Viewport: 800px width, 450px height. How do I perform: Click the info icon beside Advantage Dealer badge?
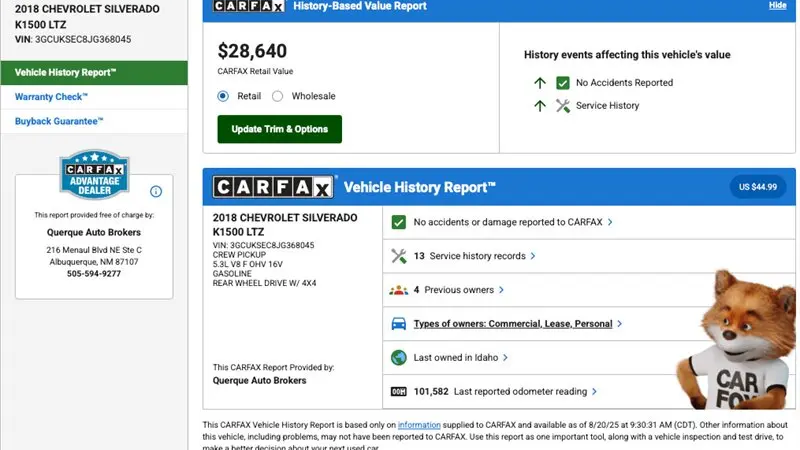(156, 191)
